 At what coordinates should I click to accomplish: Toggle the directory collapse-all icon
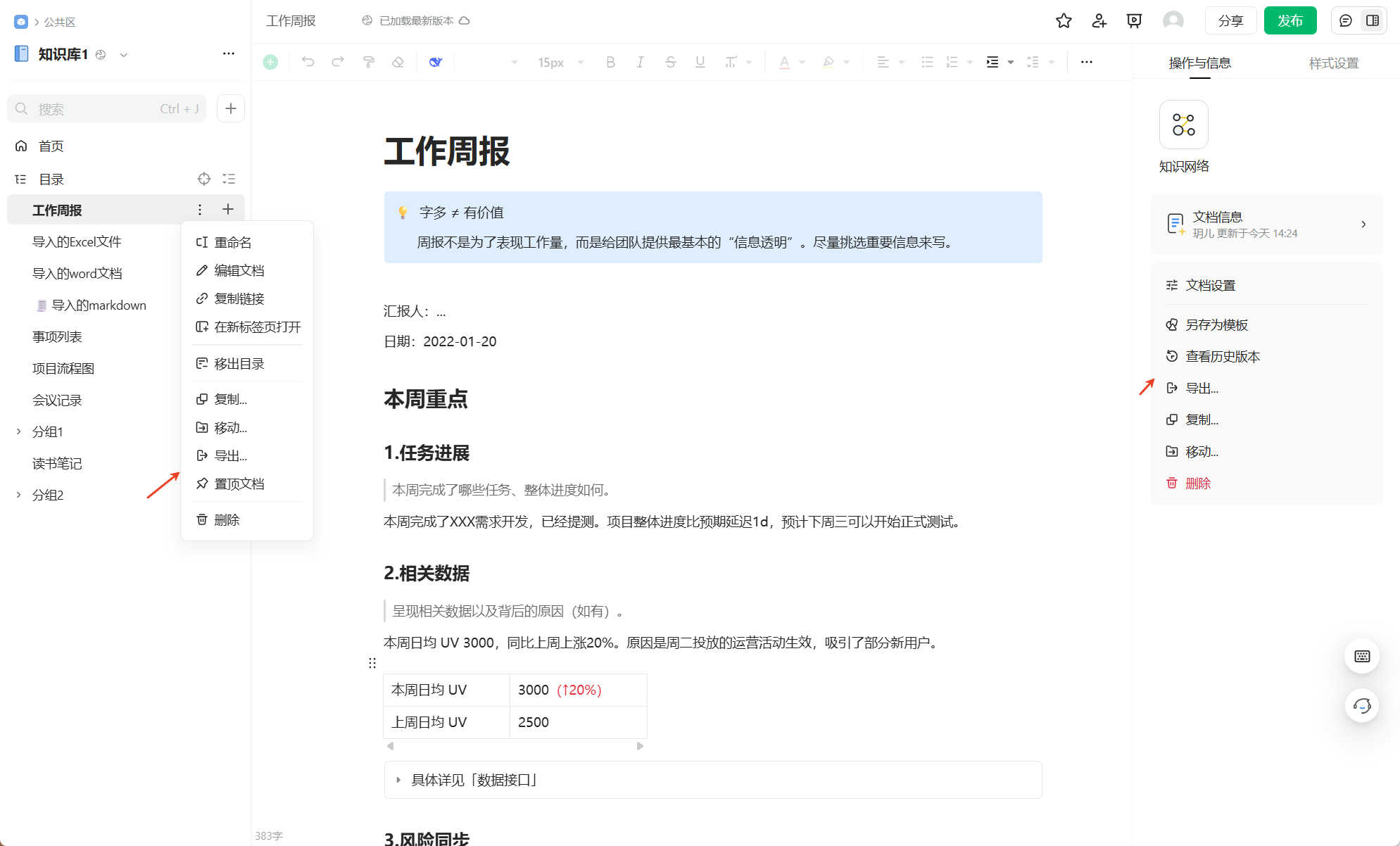[229, 179]
